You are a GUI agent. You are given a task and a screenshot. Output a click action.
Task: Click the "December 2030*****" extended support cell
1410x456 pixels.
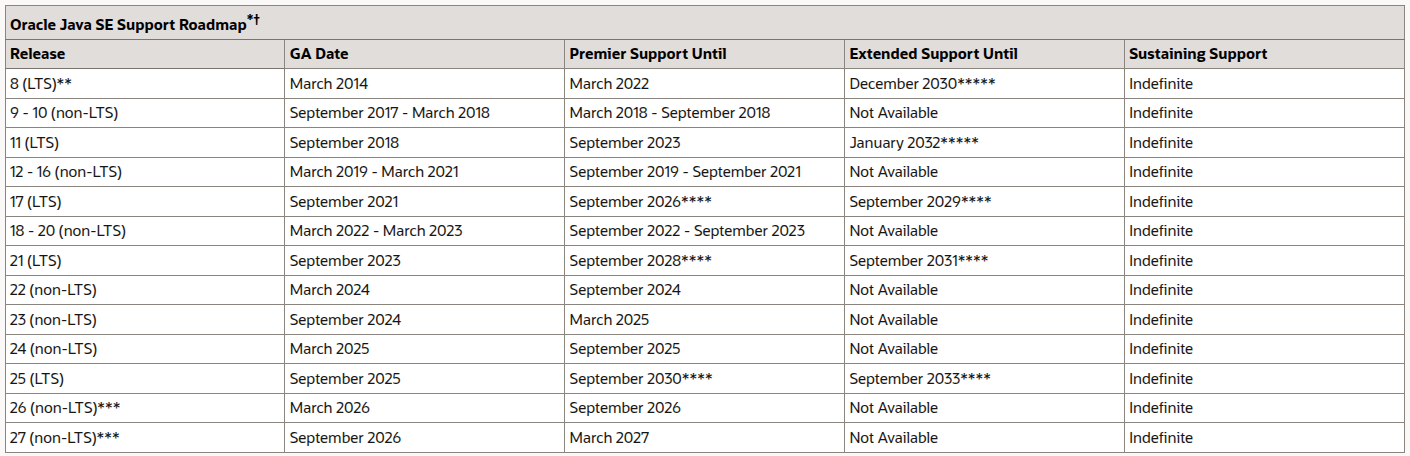point(922,84)
